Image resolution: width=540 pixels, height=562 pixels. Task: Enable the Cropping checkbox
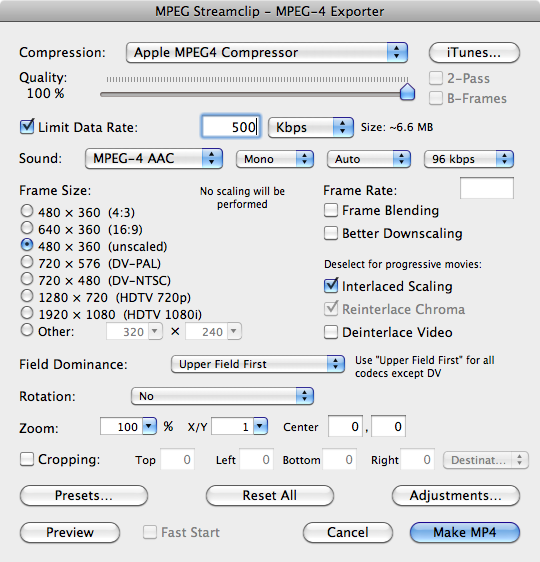tap(27, 459)
